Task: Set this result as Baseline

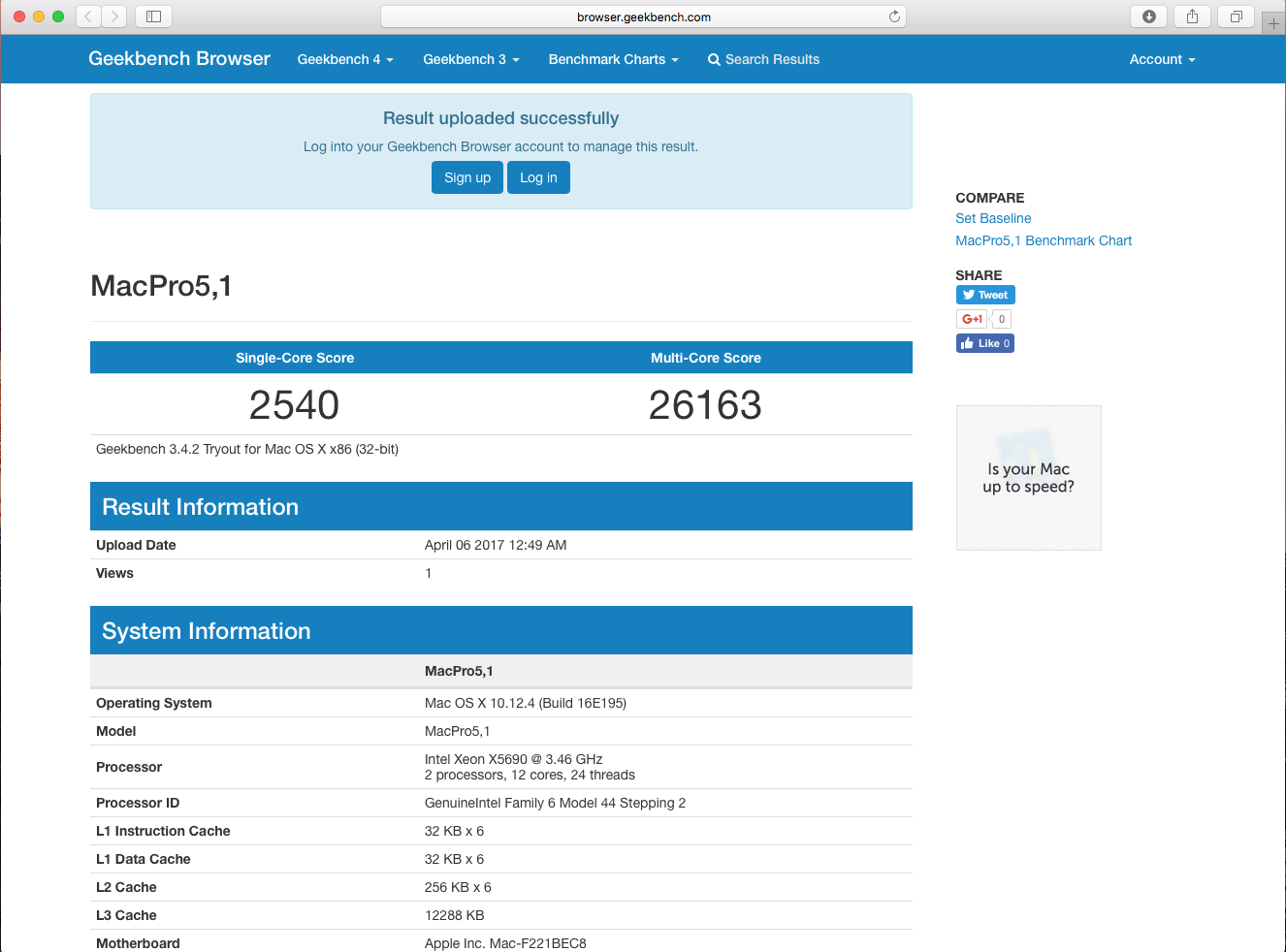Action: click(993, 218)
